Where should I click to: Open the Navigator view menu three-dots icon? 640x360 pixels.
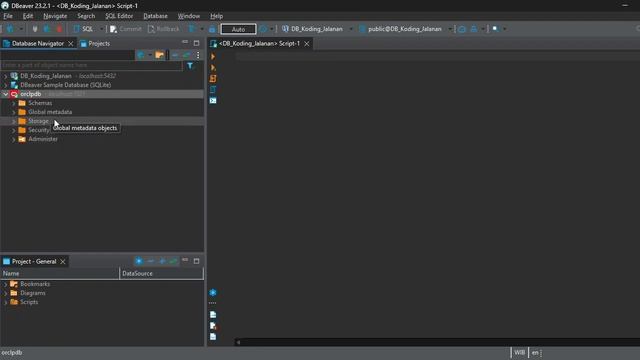pos(198,55)
